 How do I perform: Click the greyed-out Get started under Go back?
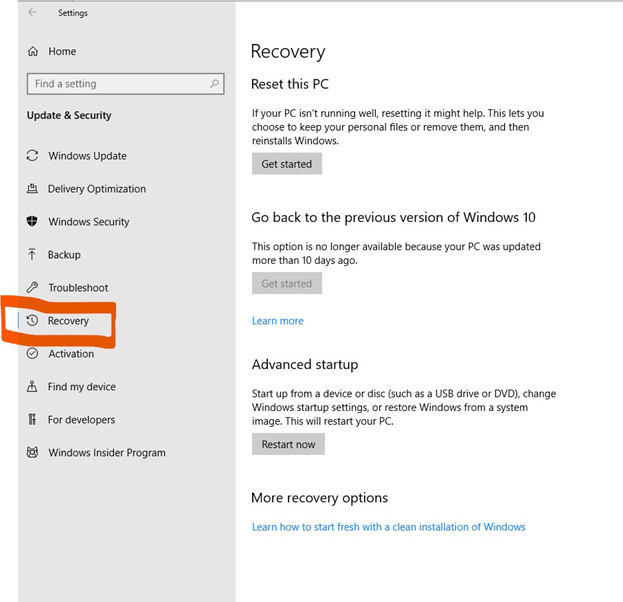point(287,283)
